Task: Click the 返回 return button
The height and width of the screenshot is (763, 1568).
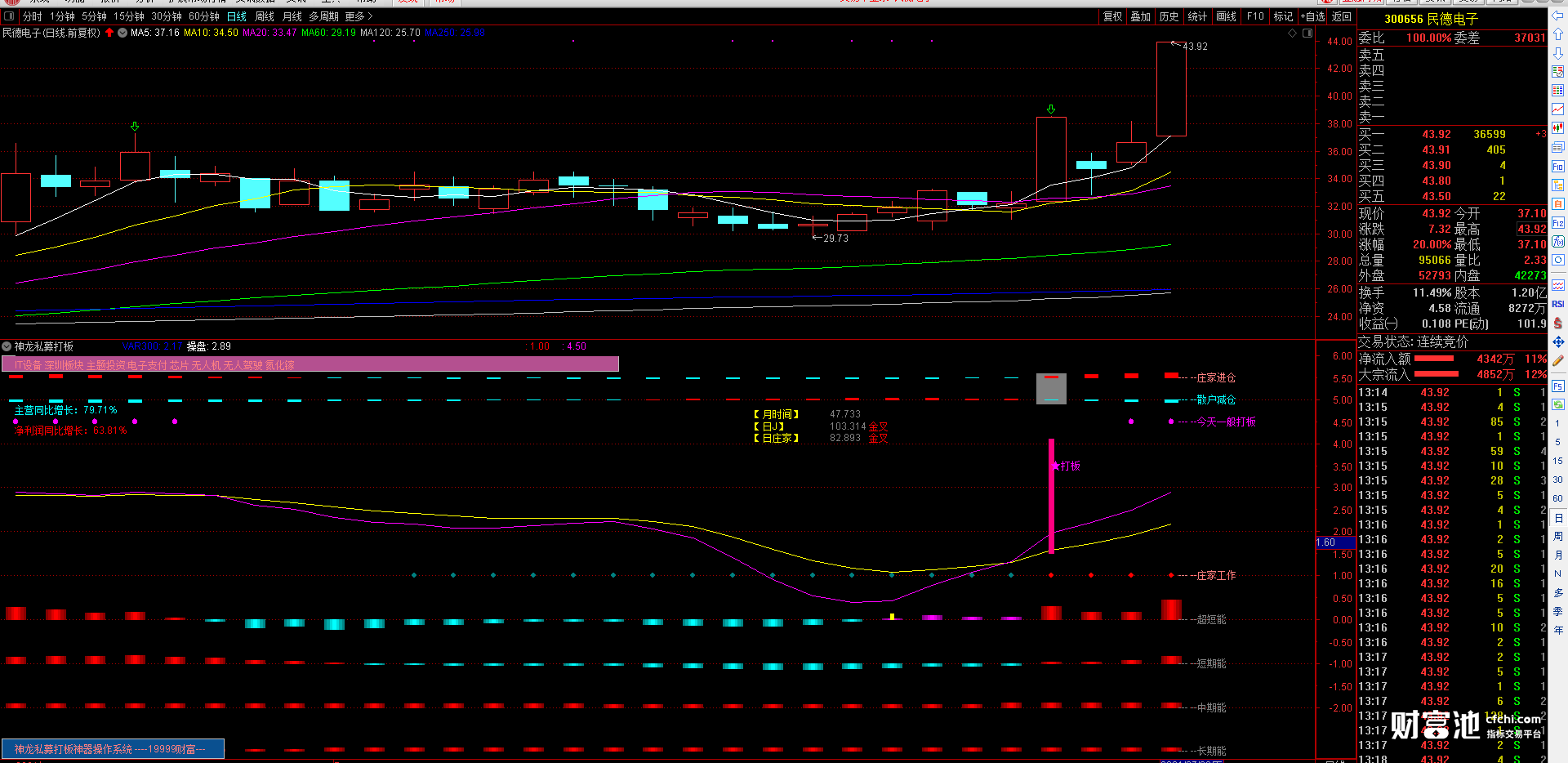Action: (1341, 16)
